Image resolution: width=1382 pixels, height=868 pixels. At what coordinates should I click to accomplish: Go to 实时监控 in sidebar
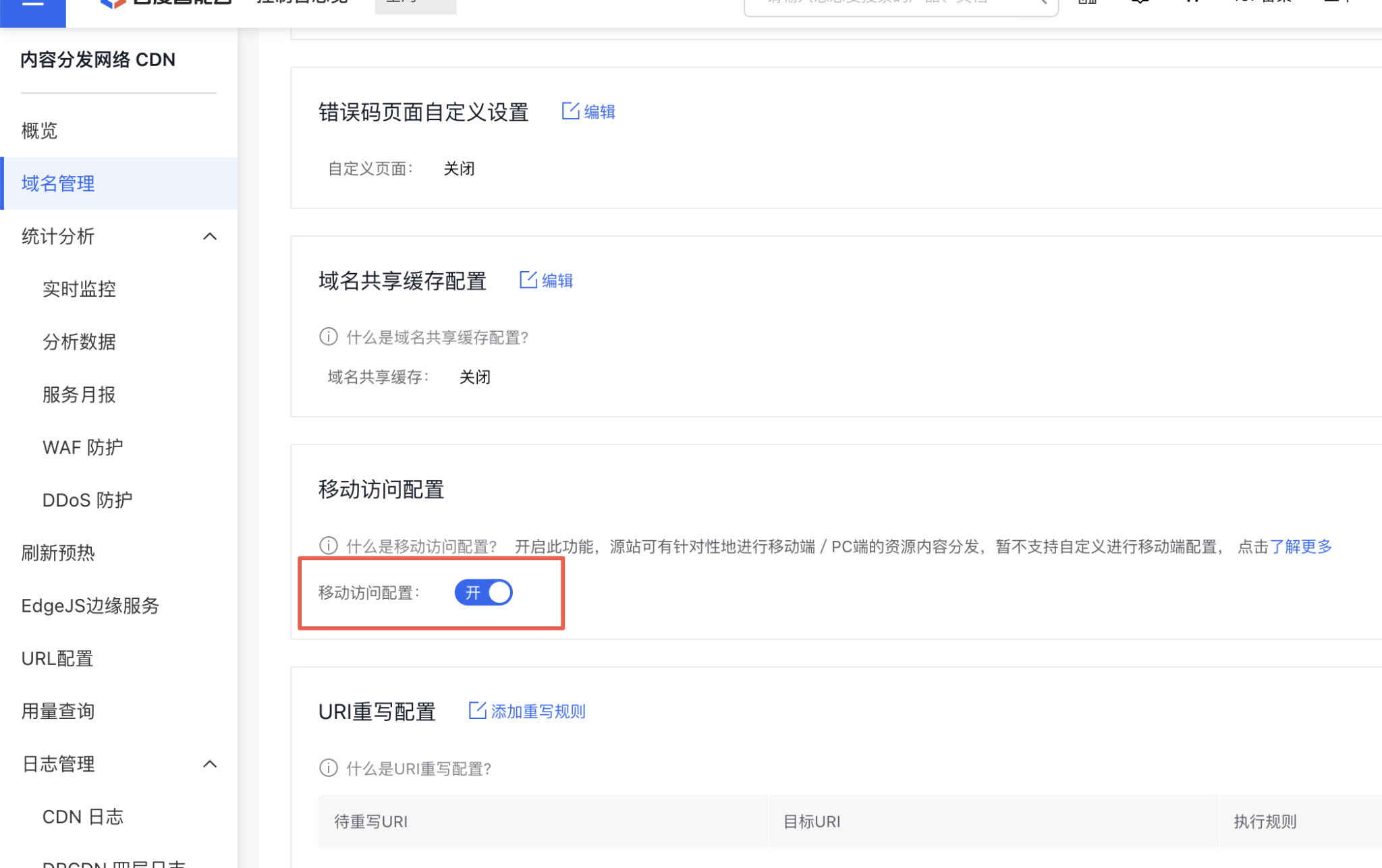pos(79,289)
